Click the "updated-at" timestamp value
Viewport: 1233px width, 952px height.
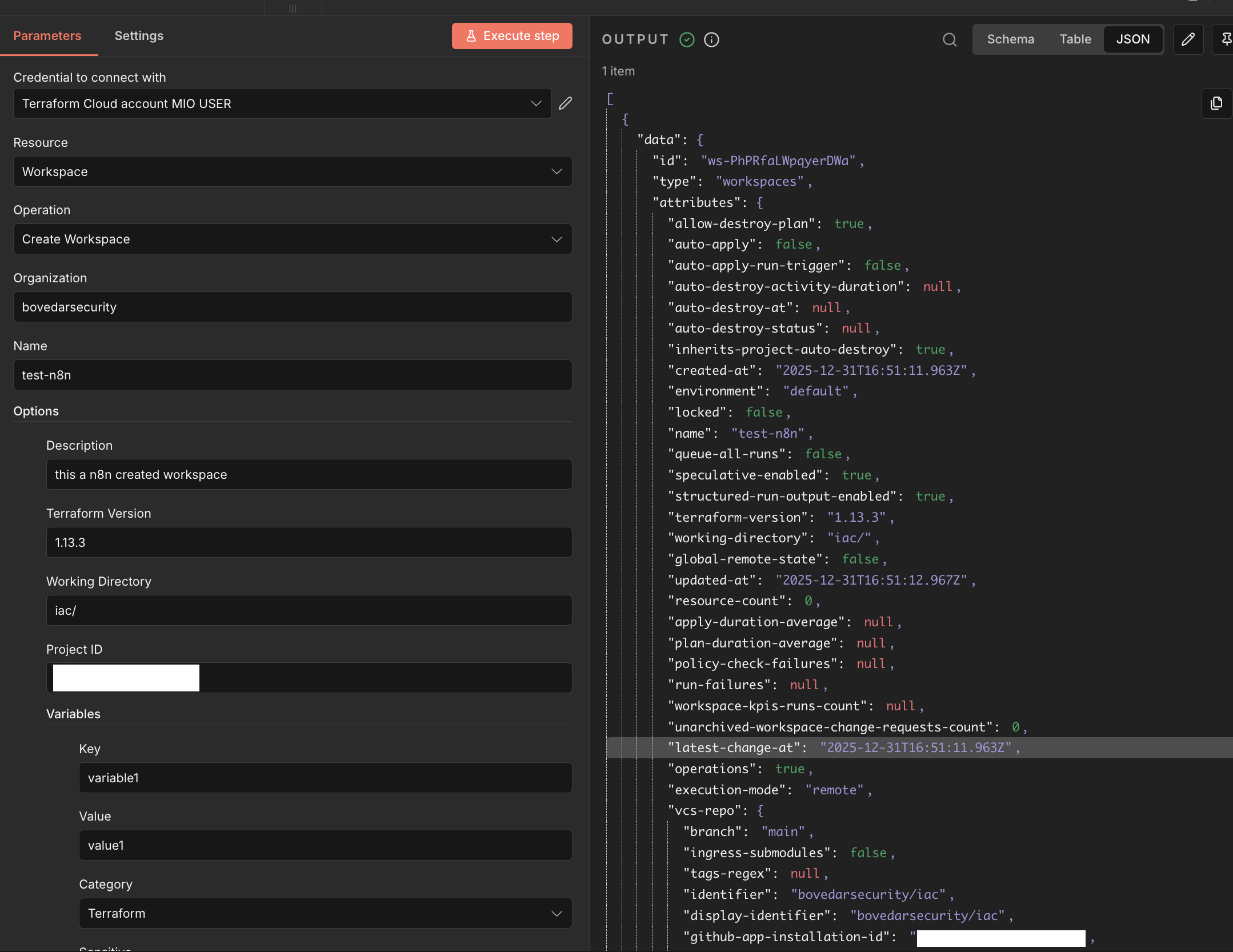click(871, 580)
